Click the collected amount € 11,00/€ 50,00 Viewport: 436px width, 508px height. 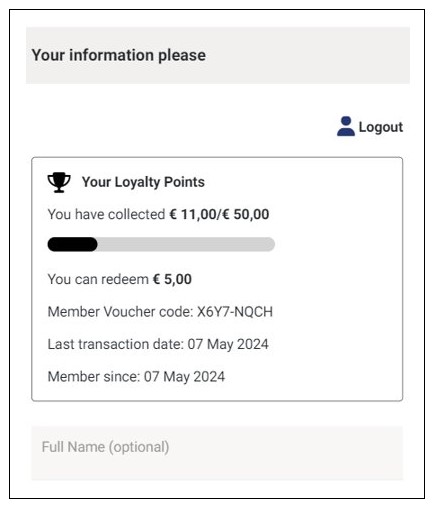tap(219, 214)
